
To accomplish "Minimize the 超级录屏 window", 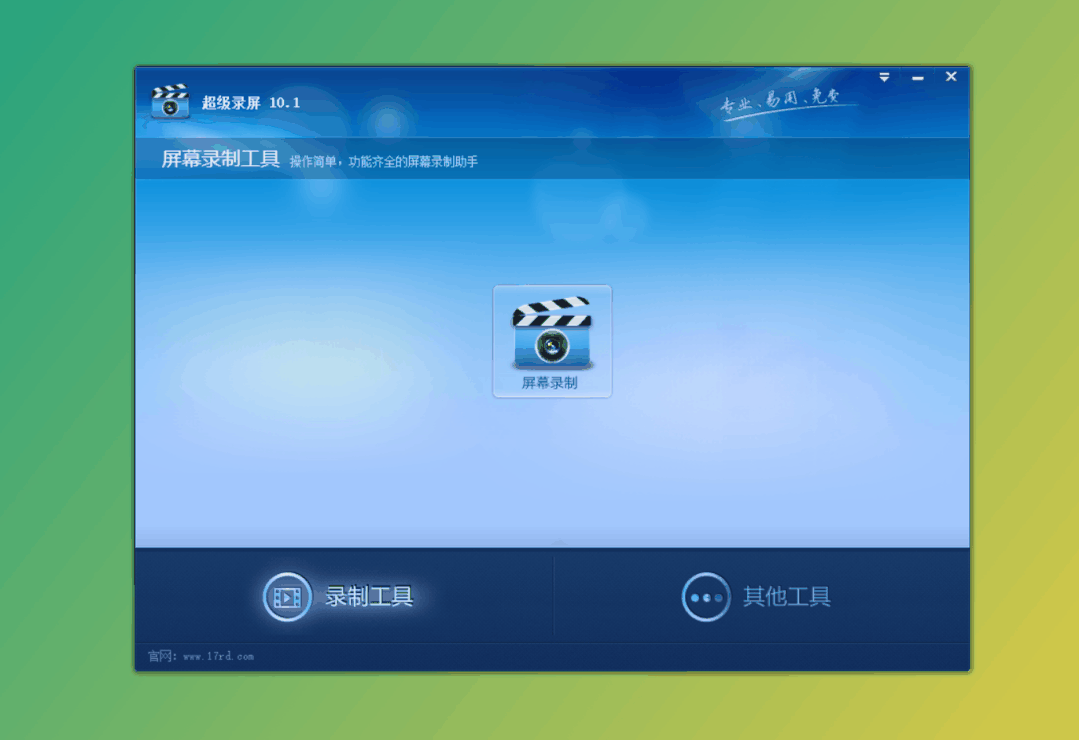I will [x=917, y=76].
